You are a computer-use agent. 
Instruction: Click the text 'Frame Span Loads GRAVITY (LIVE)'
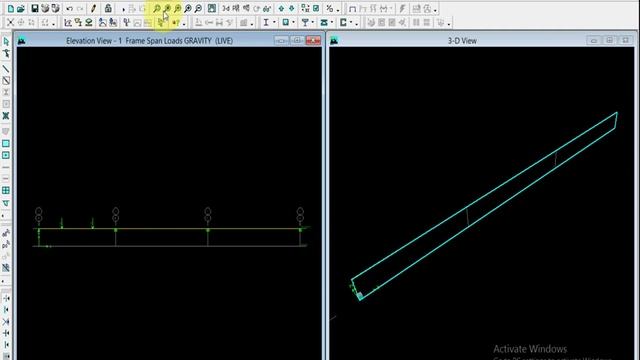click(x=179, y=41)
